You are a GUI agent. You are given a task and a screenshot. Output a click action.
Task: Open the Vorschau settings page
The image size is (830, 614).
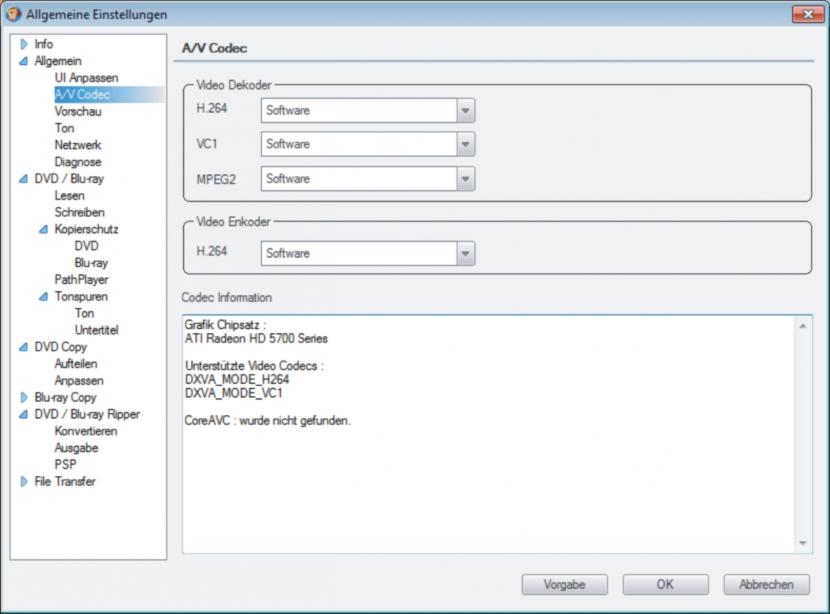point(78,112)
